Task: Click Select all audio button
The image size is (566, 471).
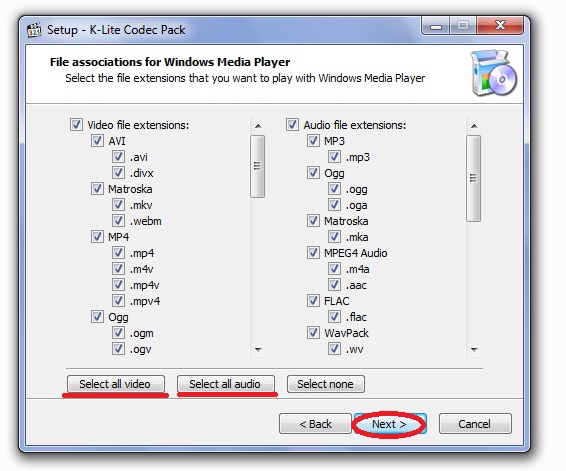Action: pyautogui.click(x=226, y=384)
